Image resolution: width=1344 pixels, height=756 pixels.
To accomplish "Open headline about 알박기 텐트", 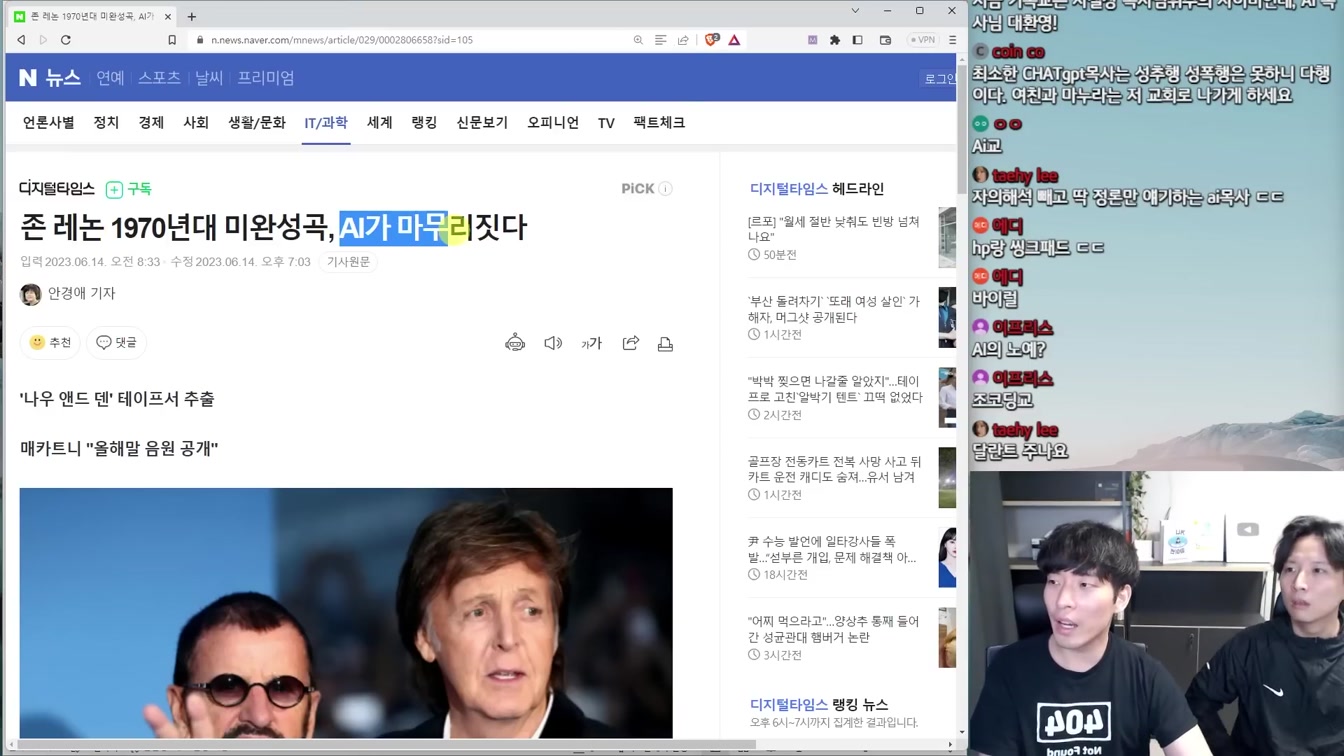I will click(x=835, y=389).
